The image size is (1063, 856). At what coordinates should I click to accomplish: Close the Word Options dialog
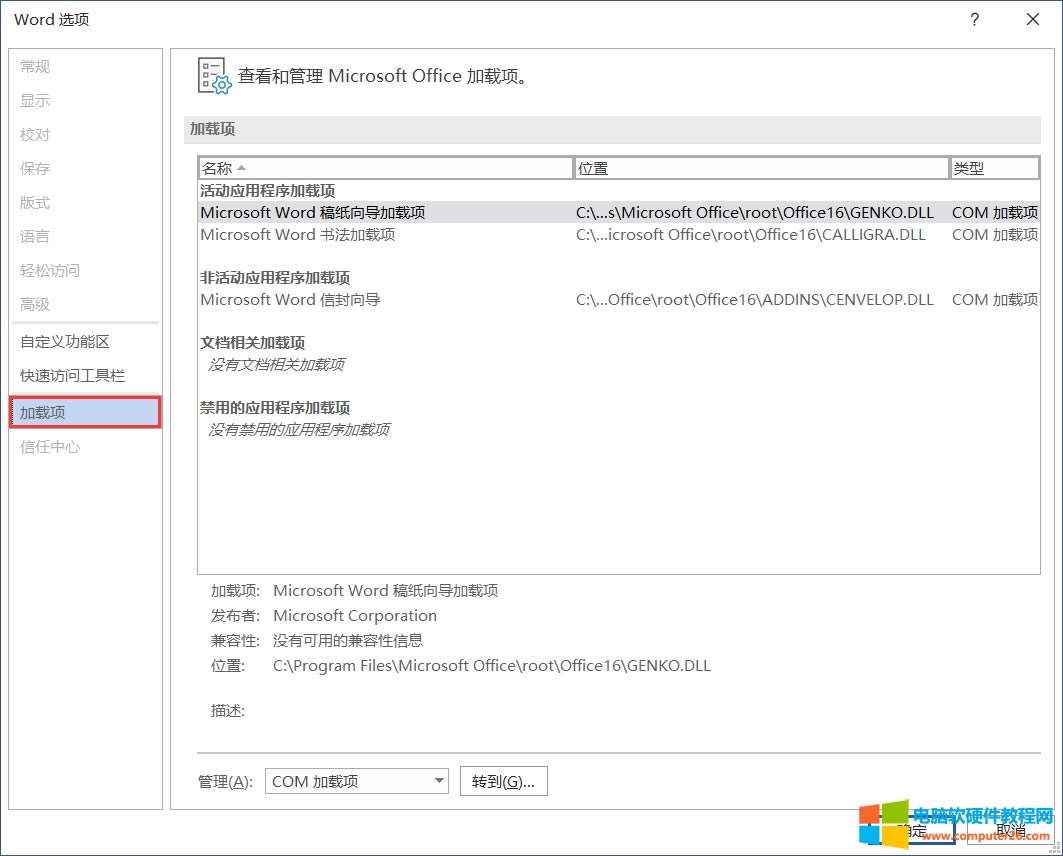tap(1033, 20)
